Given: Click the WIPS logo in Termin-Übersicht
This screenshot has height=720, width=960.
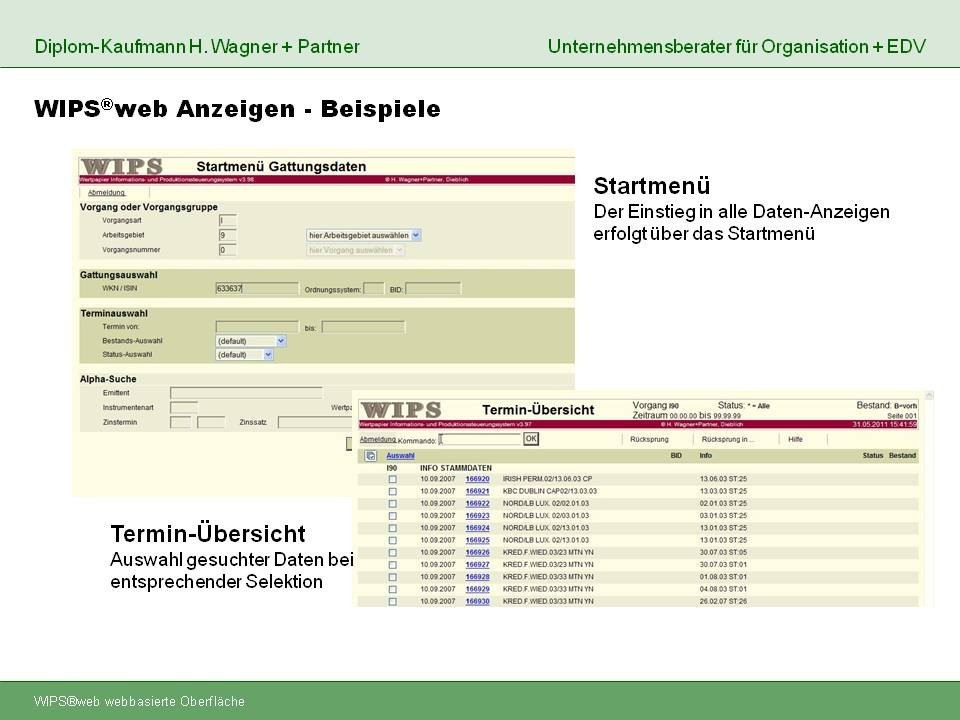Looking at the screenshot, I should tap(400, 410).
